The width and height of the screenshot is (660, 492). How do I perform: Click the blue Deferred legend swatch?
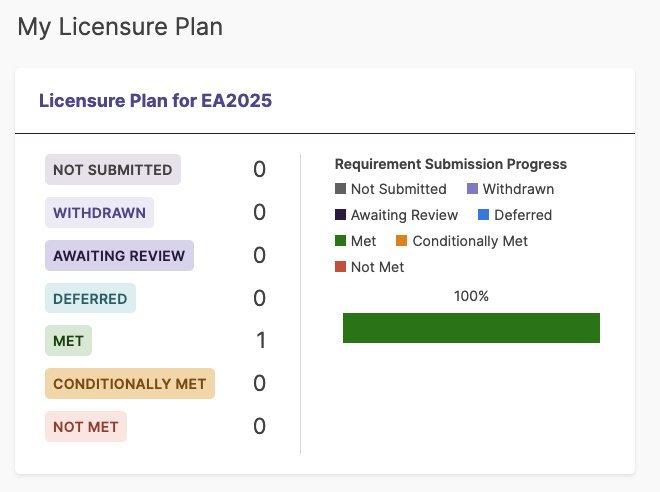(483, 215)
